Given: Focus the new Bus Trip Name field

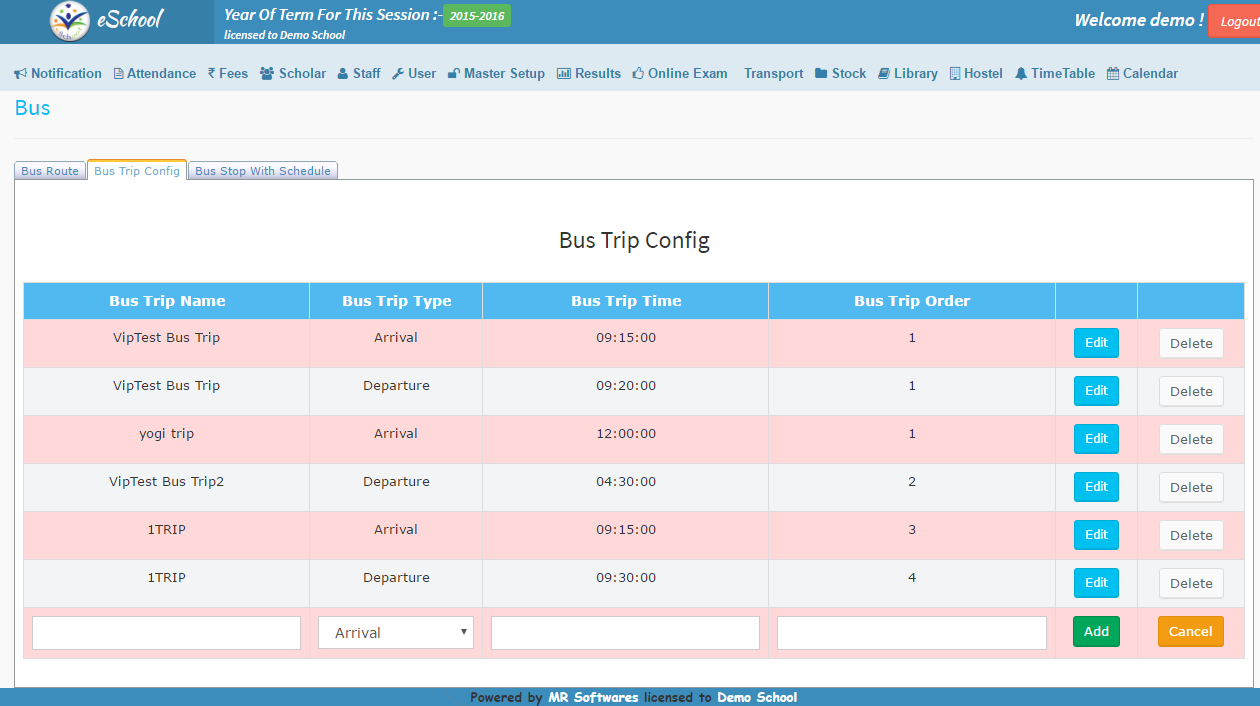Looking at the screenshot, I should click(x=166, y=632).
